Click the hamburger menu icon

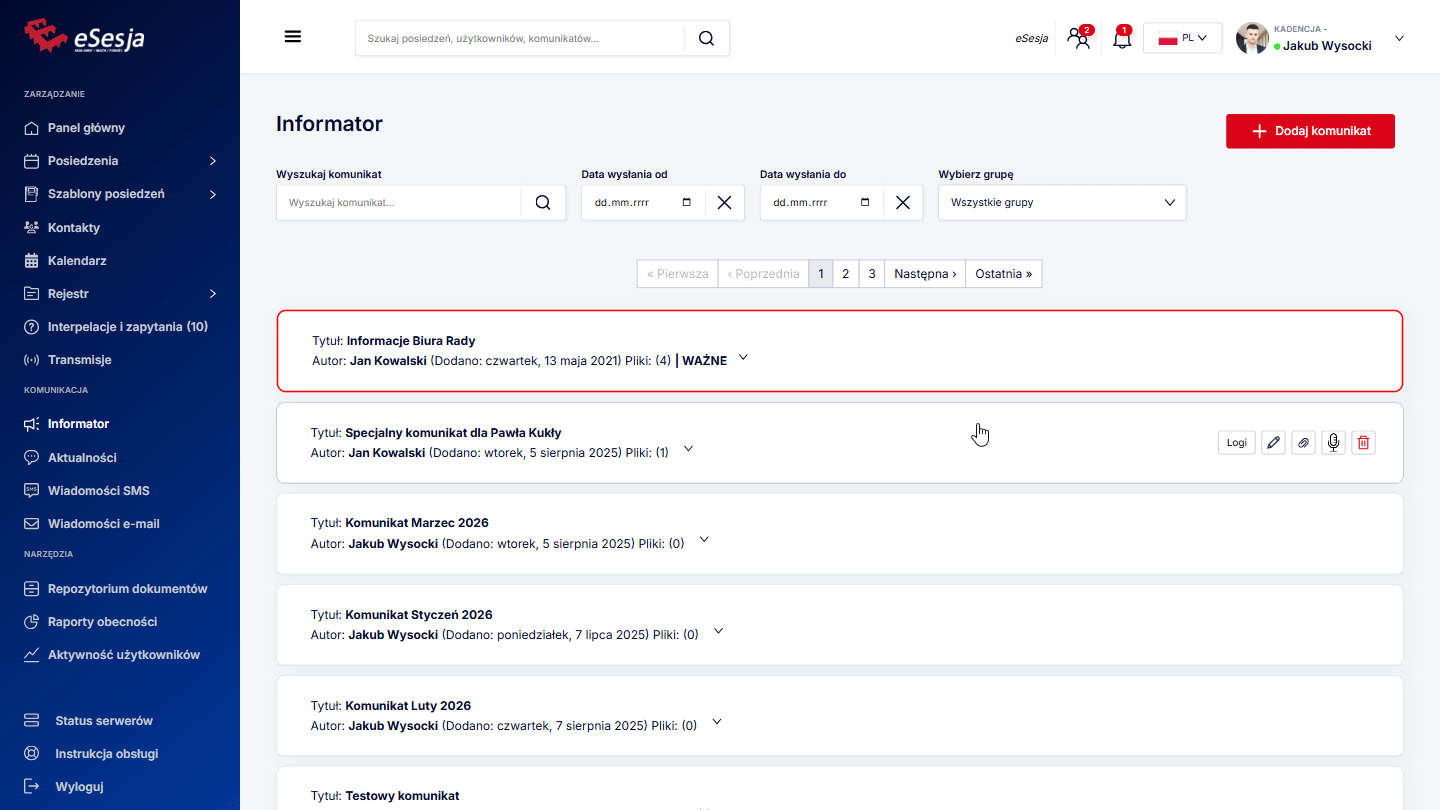point(293,37)
